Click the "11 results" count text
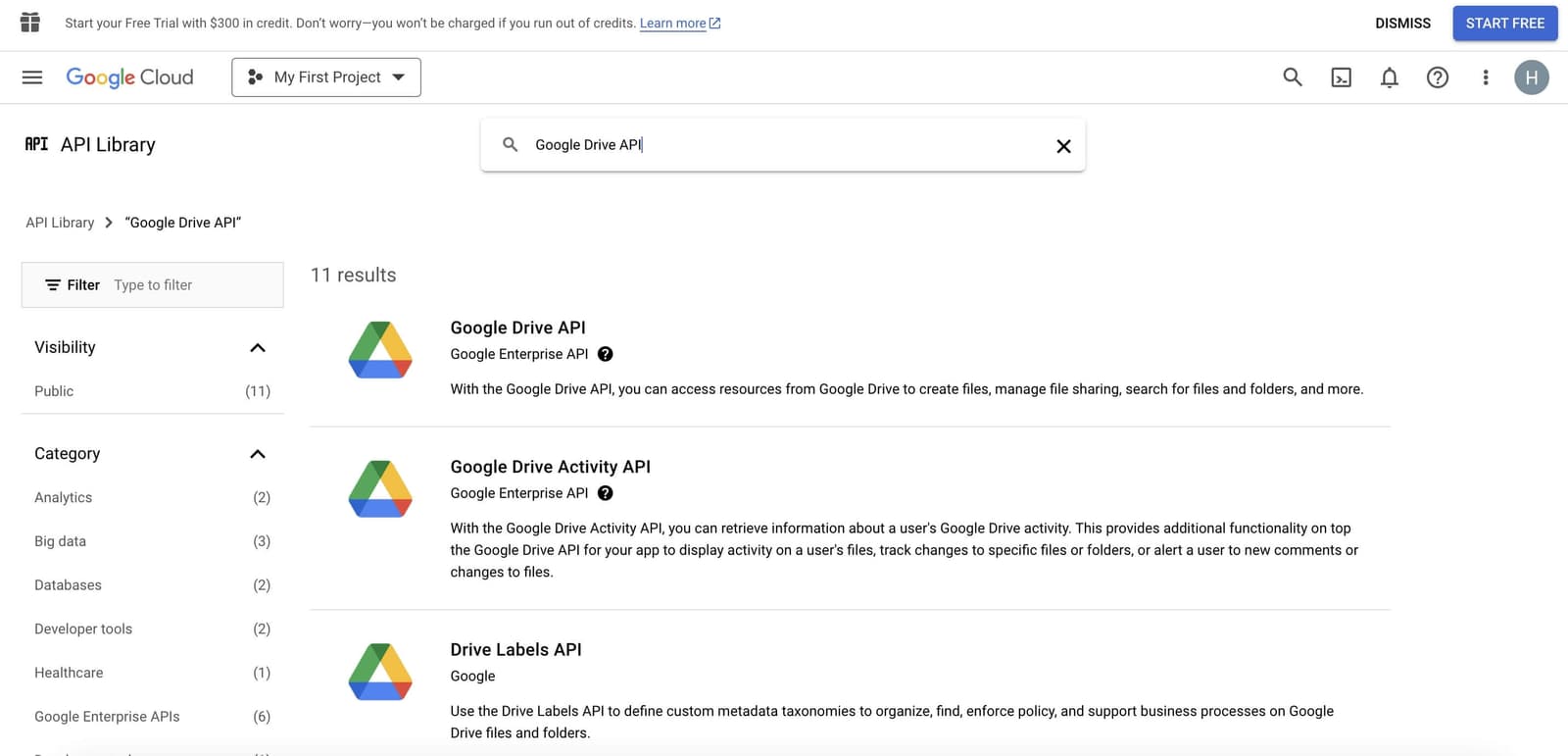This screenshot has height=756, width=1568. click(x=353, y=276)
